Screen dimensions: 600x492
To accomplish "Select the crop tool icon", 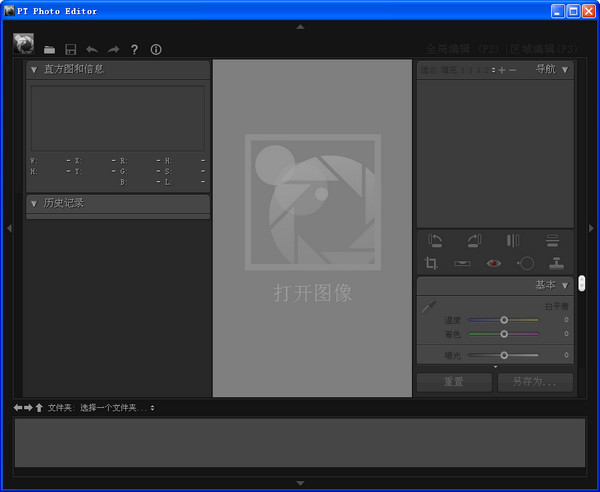I will (x=432, y=263).
